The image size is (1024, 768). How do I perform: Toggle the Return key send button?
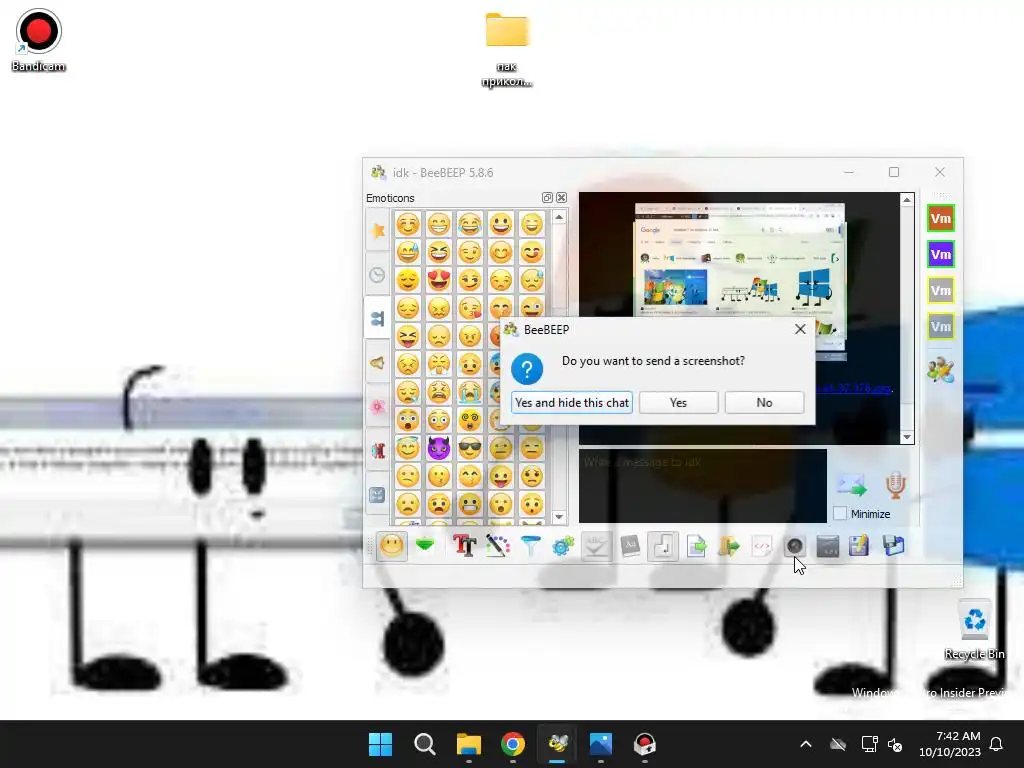tap(663, 546)
